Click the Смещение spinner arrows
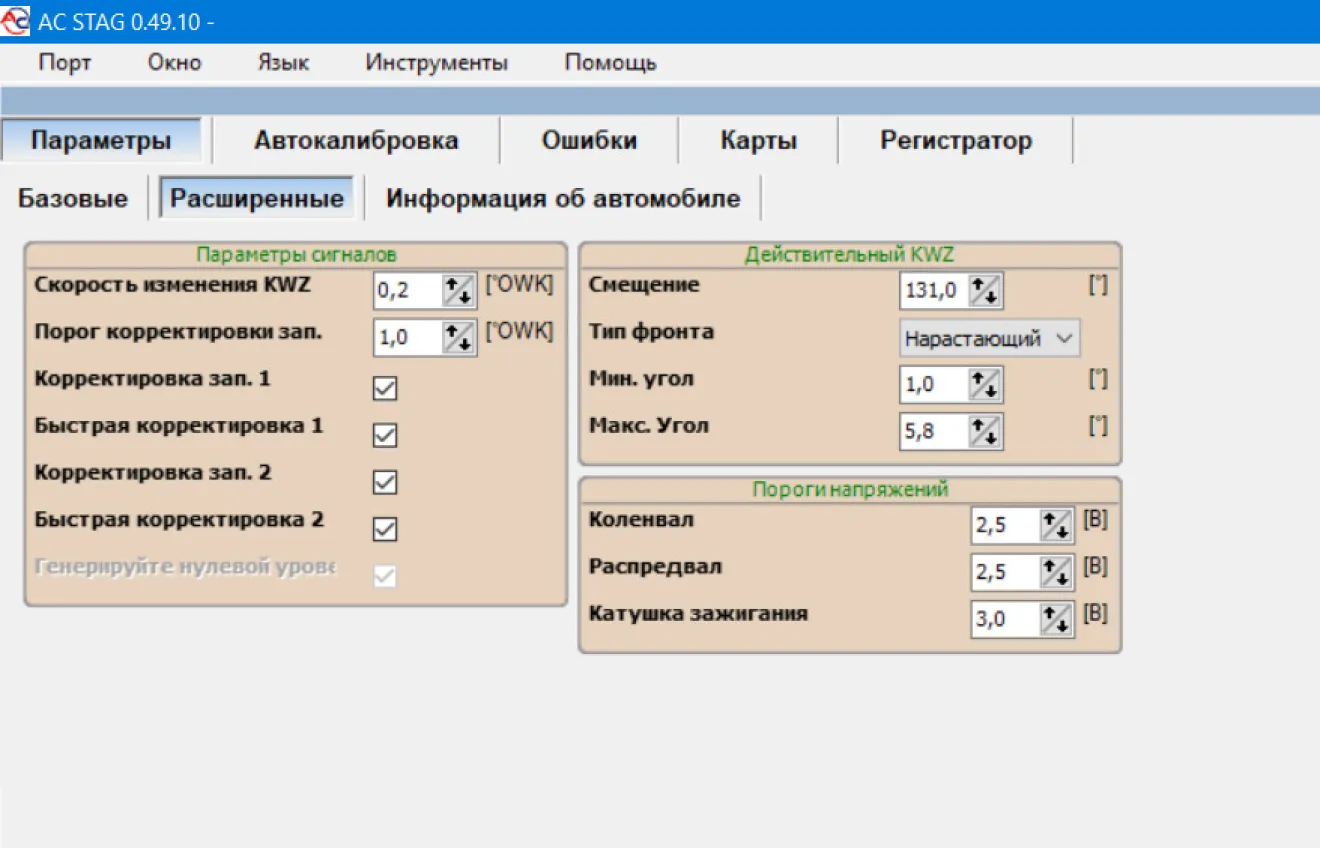This screenshot has width=1320, height=848. coord(985,291)
